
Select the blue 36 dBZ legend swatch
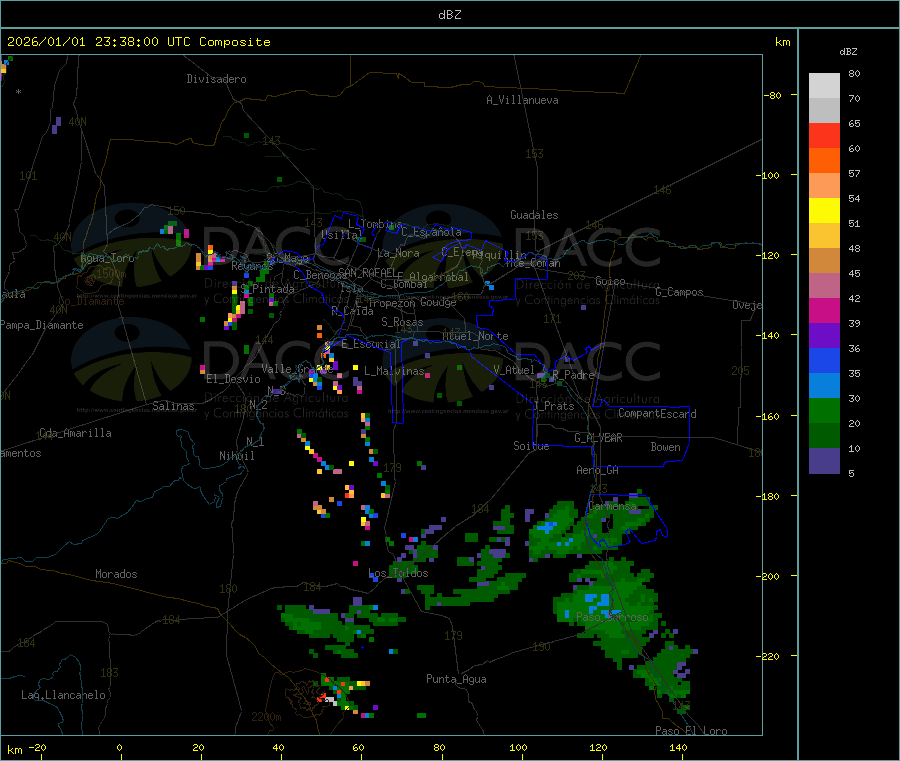(824, 360)
